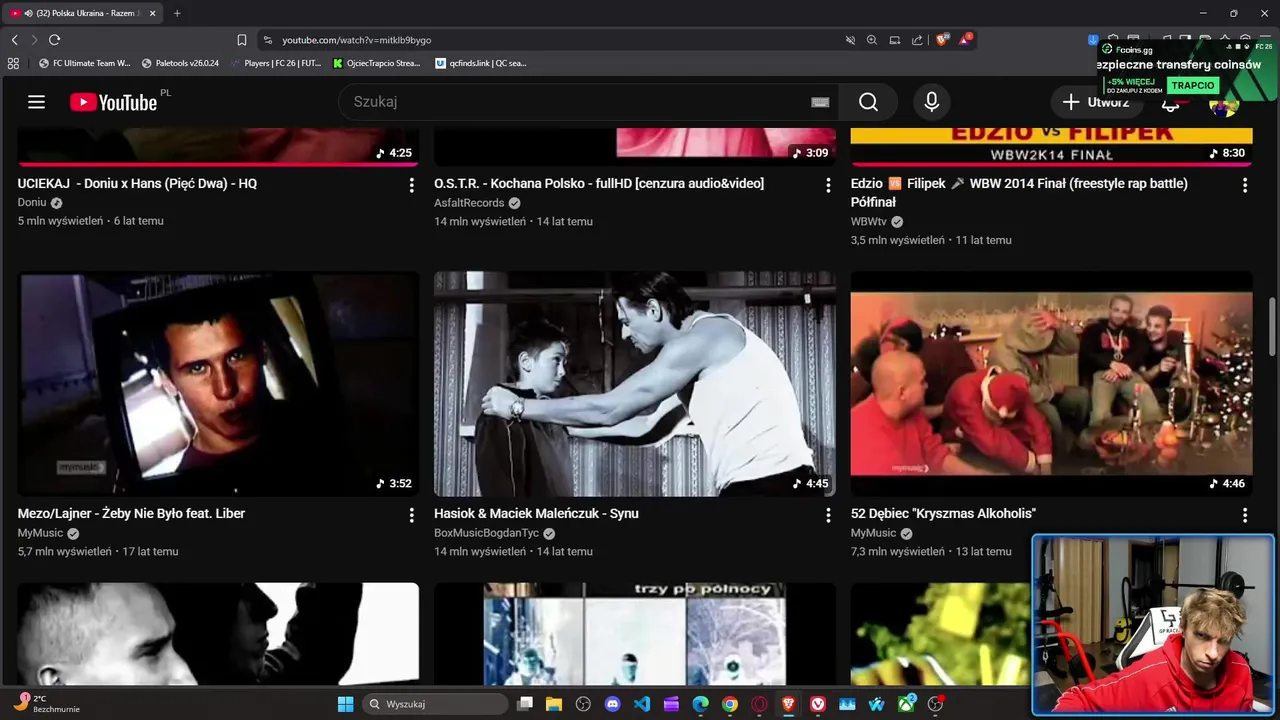Click the zoom magnifier icon in address bar

872,40
